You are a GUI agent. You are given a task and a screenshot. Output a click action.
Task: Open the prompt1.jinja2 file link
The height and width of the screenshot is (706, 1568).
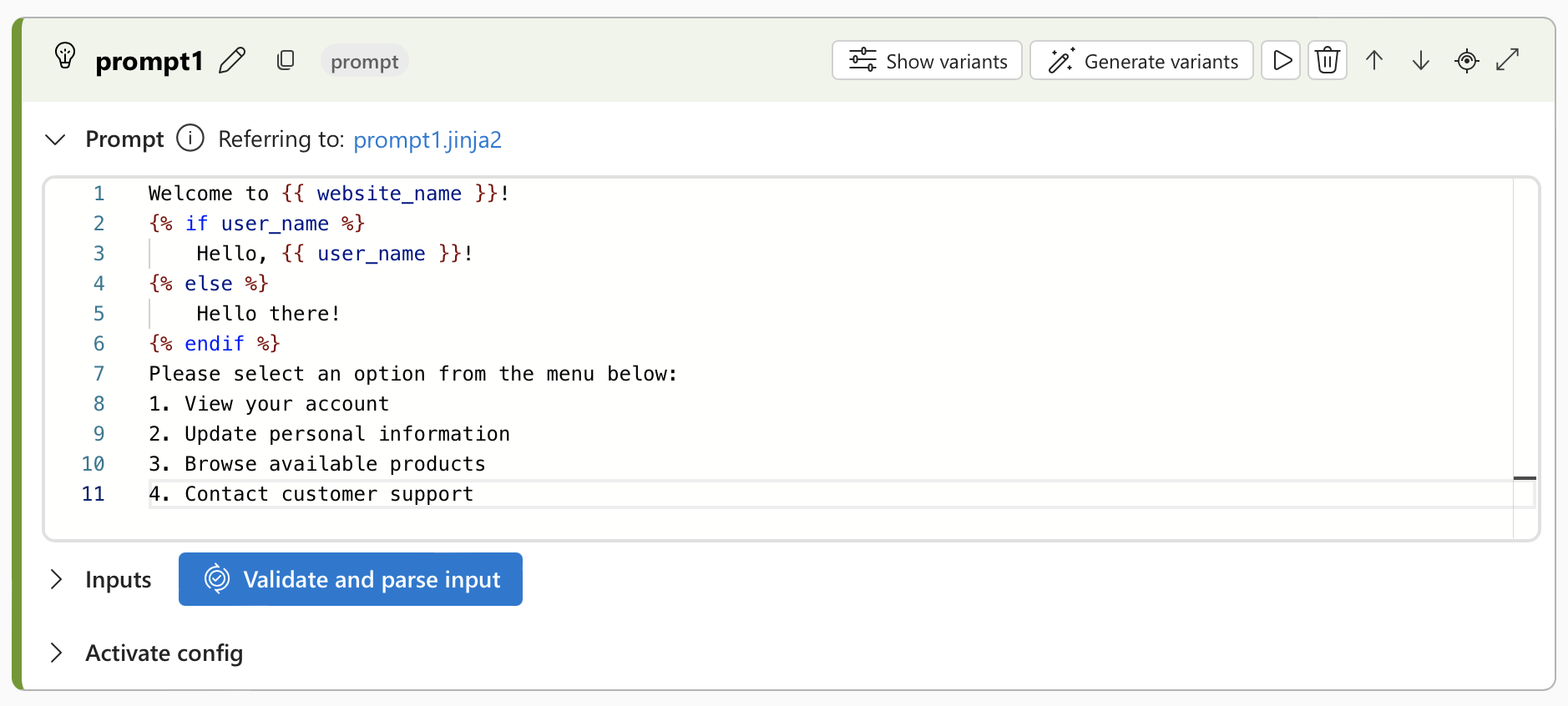click(x=427, y=139)
